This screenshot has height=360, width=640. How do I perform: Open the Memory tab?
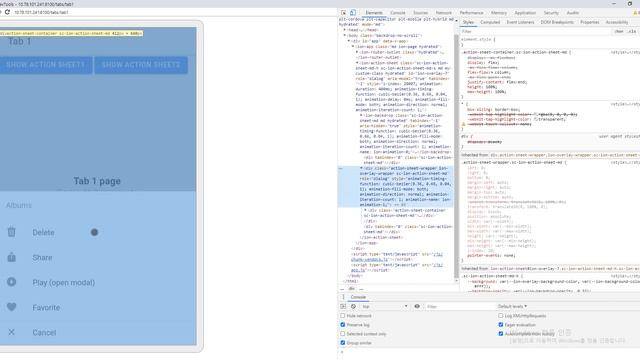point(499,13)
